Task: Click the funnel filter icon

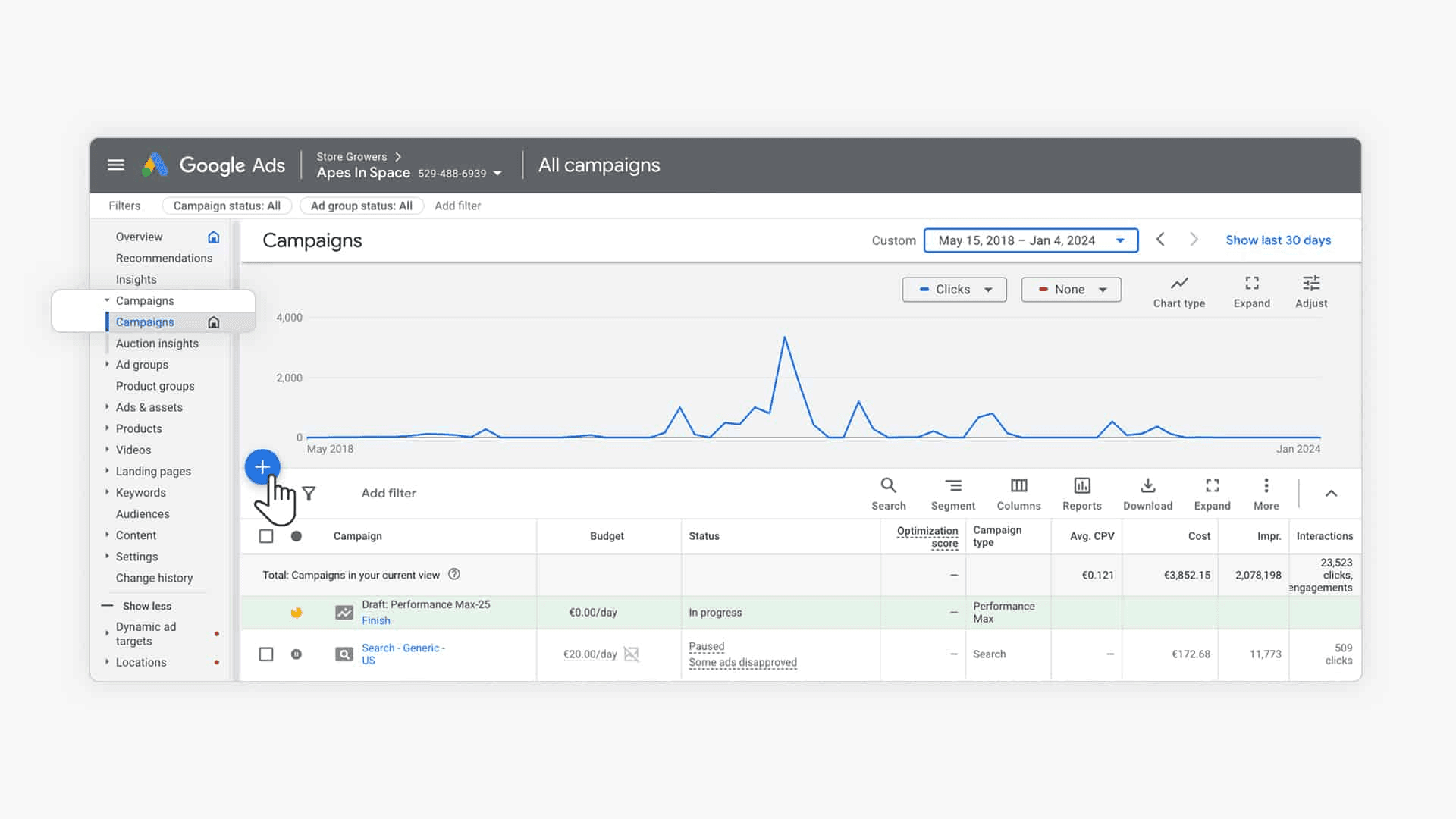Action: (x=309, y=494)
